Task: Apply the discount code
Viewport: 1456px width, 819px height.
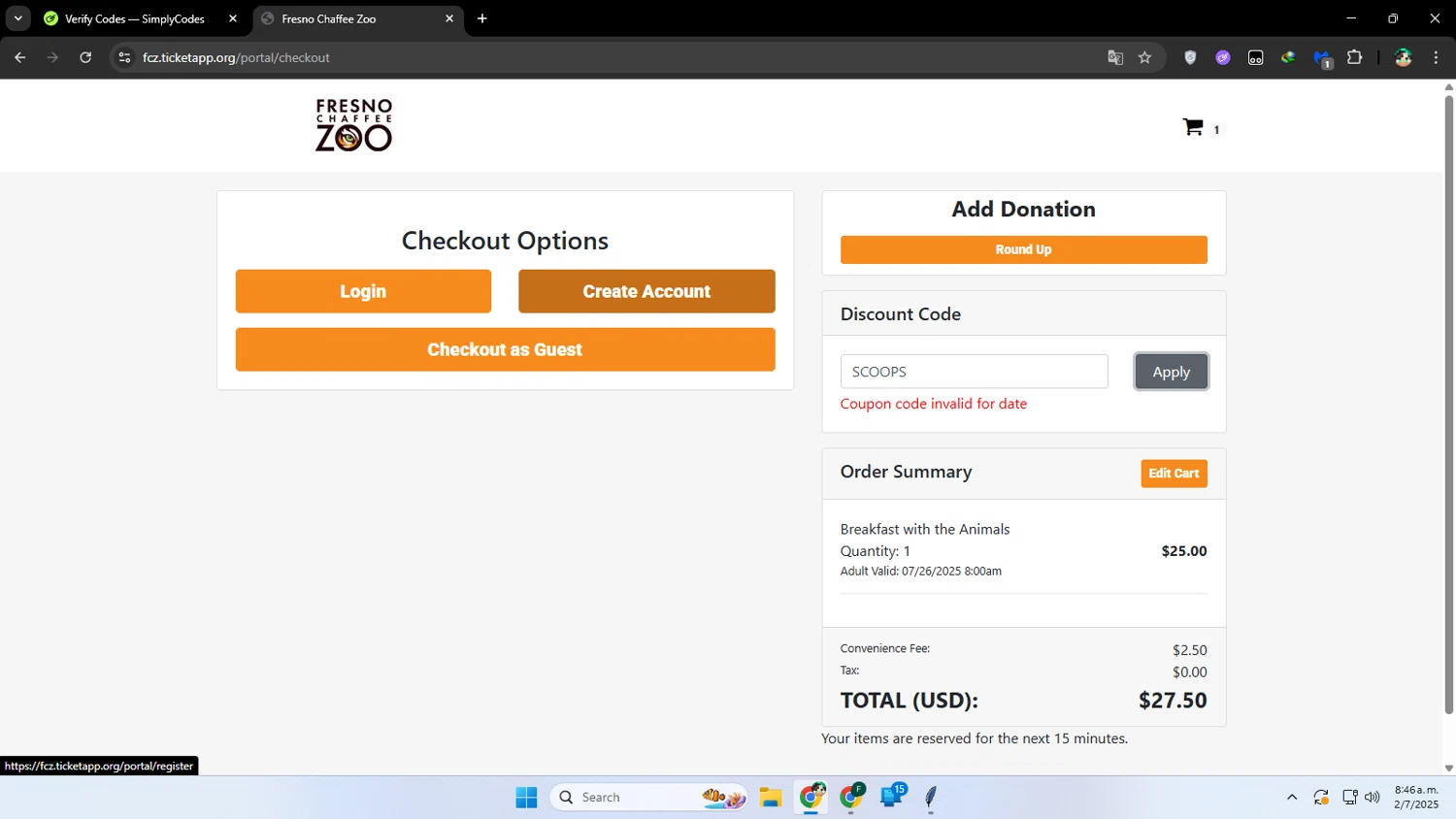Action: [x=1171, y=372]
